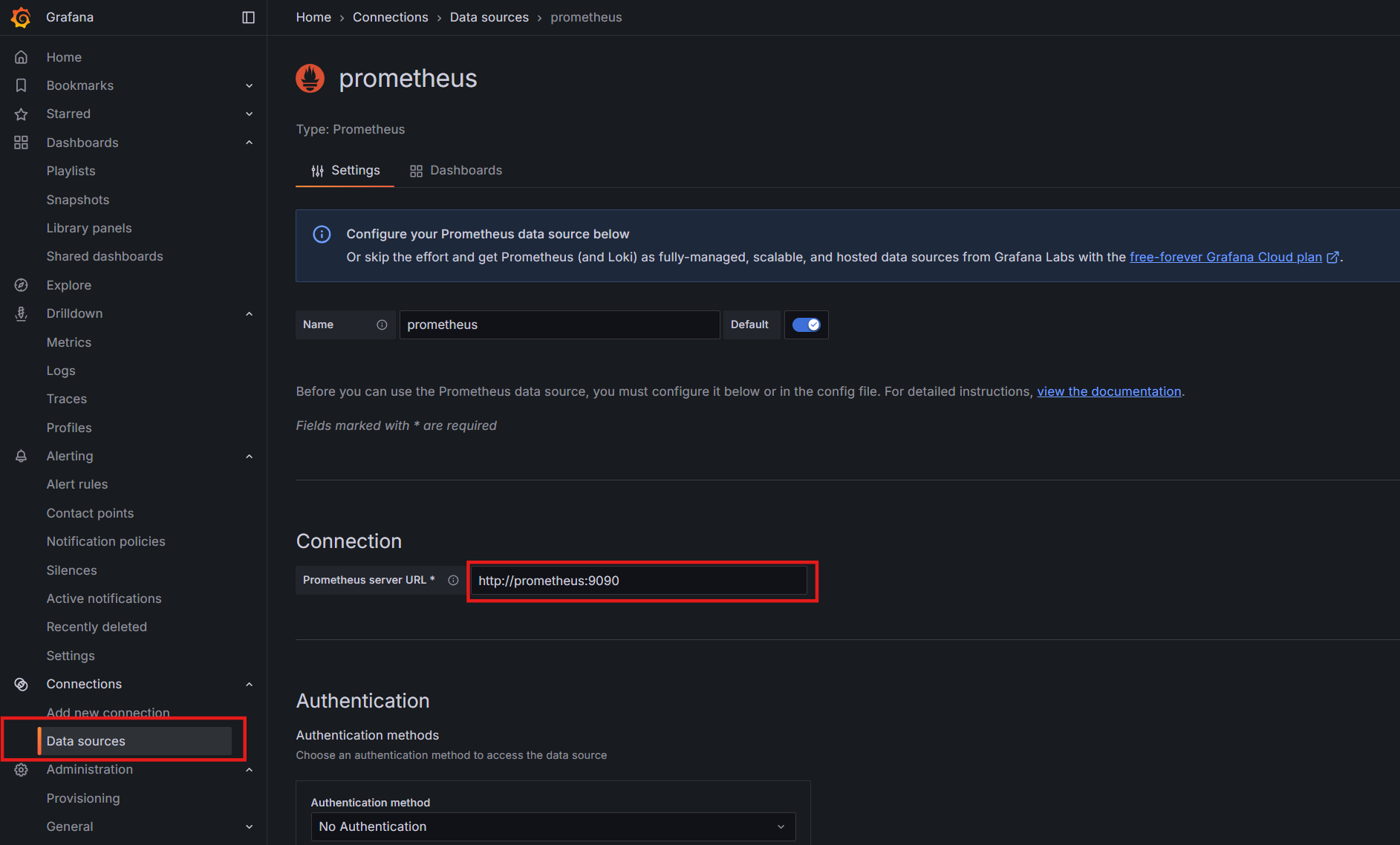Click the Prometheus server URL input field
The height and width of the screenshot is (845, 1400).
point(639,581)
